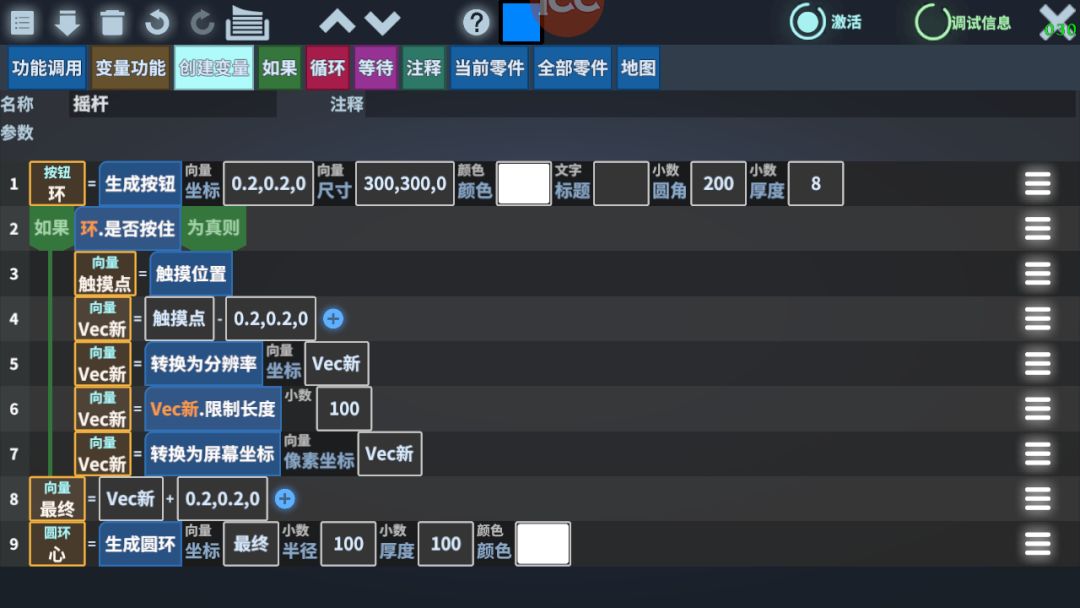Close the editor with the X icon
This screenshot has height=608, width=1080.
point(1058,23)
